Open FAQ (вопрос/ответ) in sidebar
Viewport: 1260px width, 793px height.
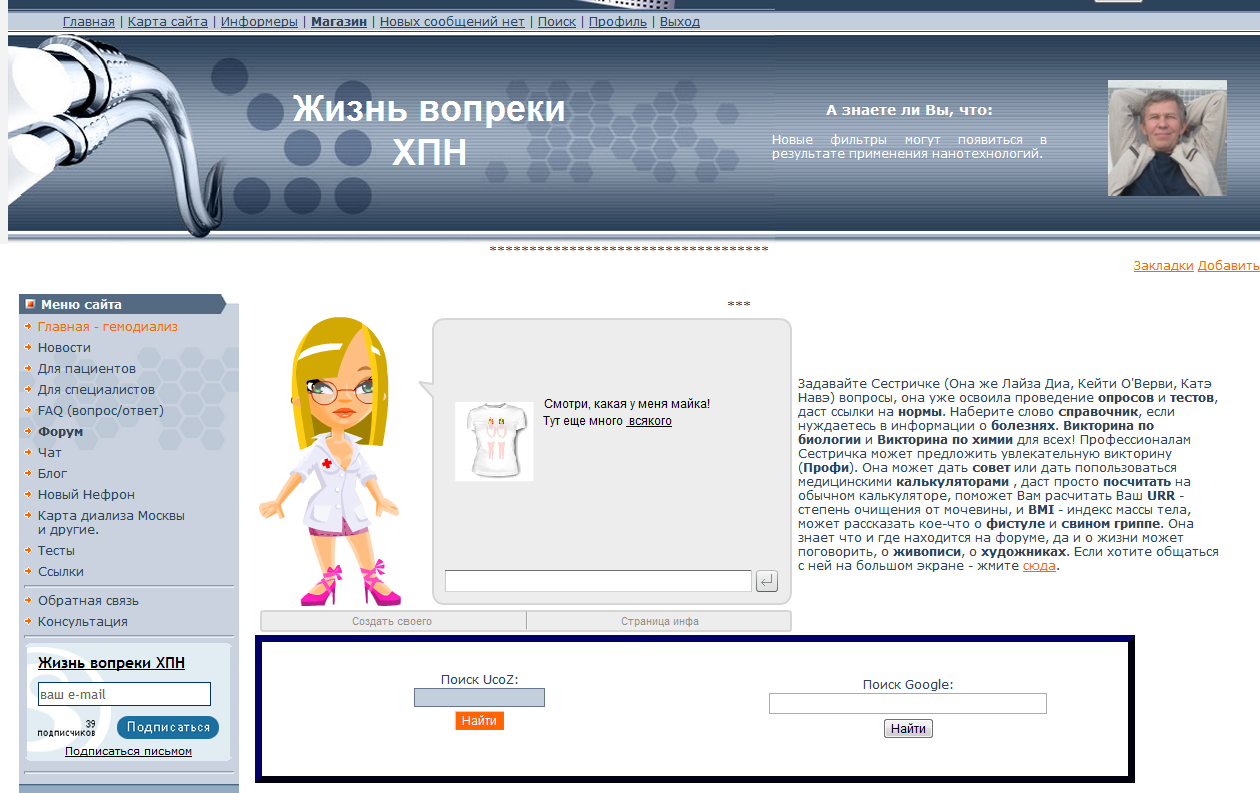point(100,410)
